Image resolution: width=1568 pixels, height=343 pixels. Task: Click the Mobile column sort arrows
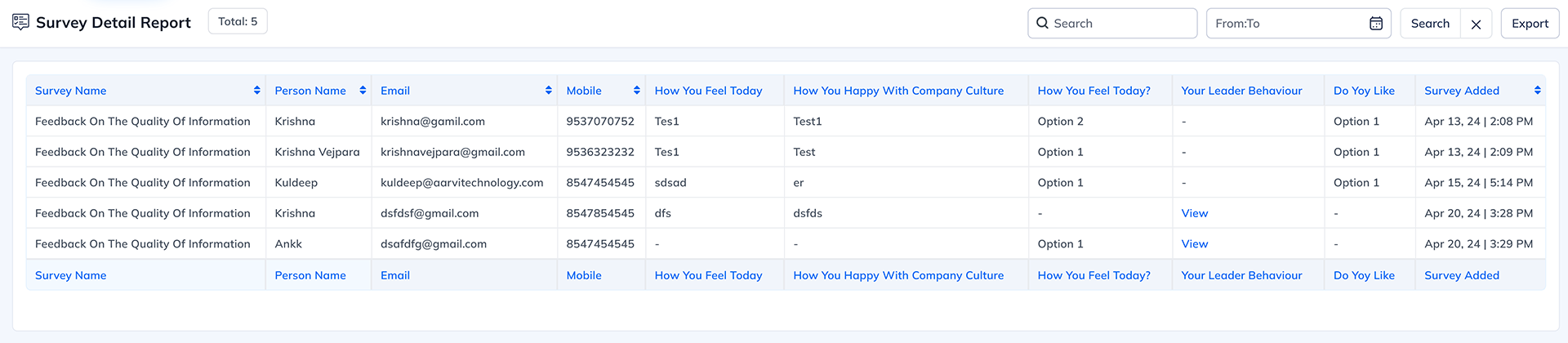[637, 91]
